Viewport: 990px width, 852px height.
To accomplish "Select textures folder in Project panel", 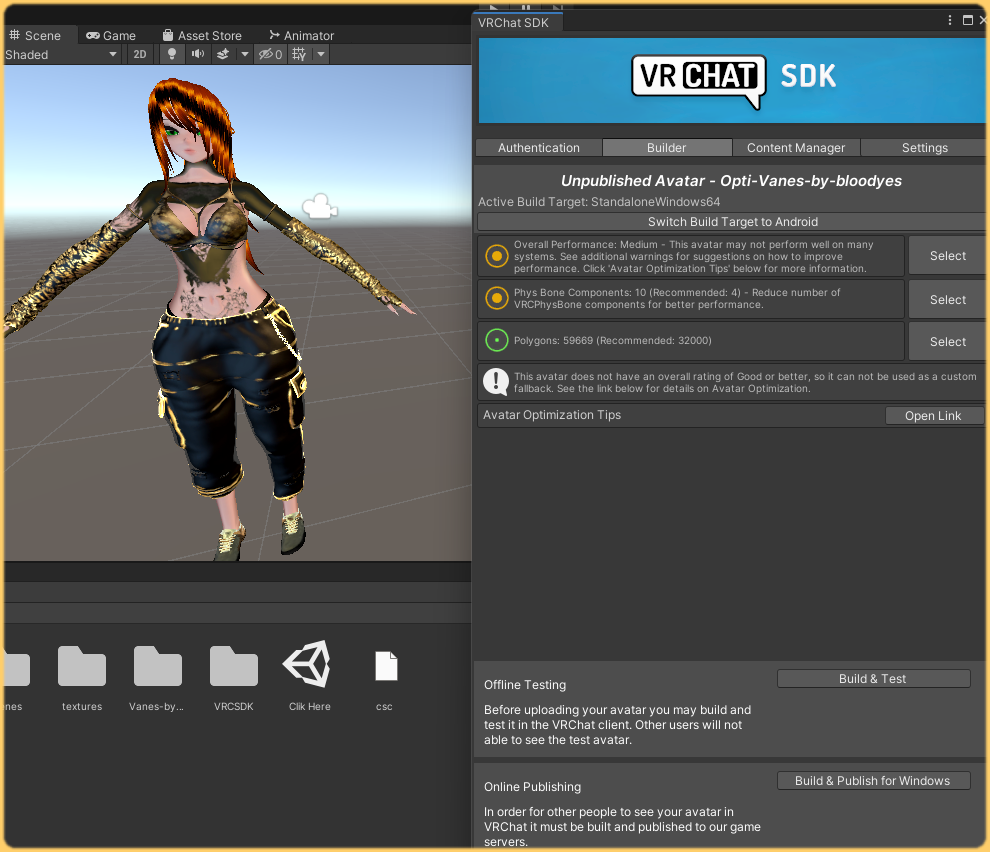I will point(82,678).
